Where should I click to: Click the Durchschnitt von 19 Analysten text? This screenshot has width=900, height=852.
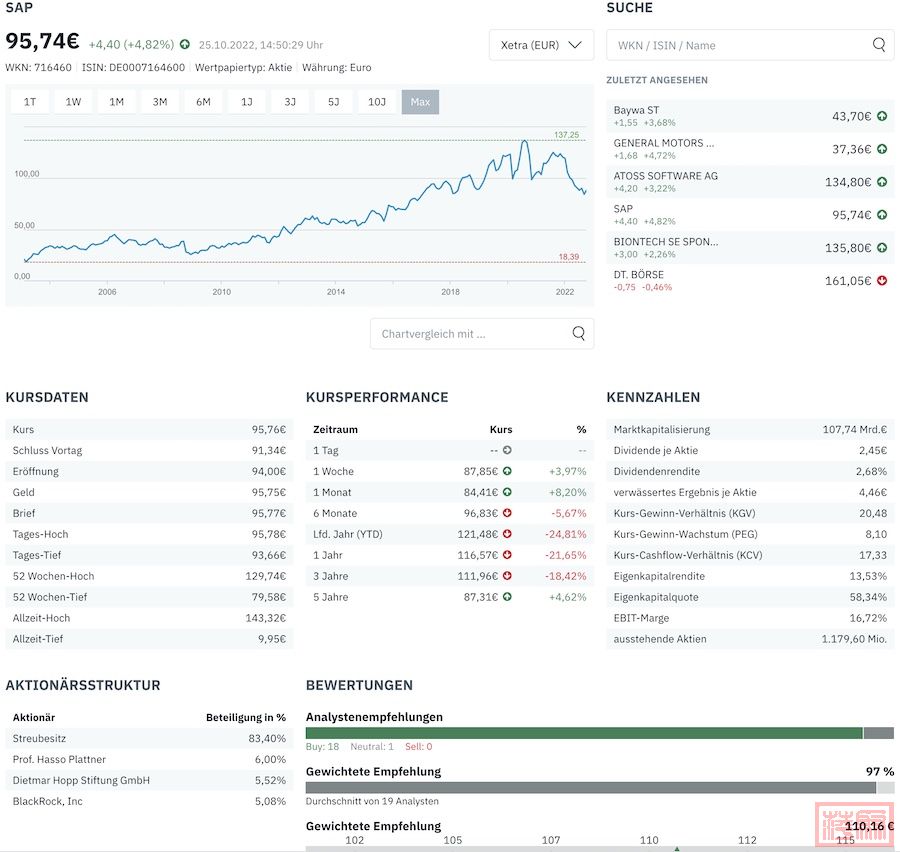click(372, 801)
